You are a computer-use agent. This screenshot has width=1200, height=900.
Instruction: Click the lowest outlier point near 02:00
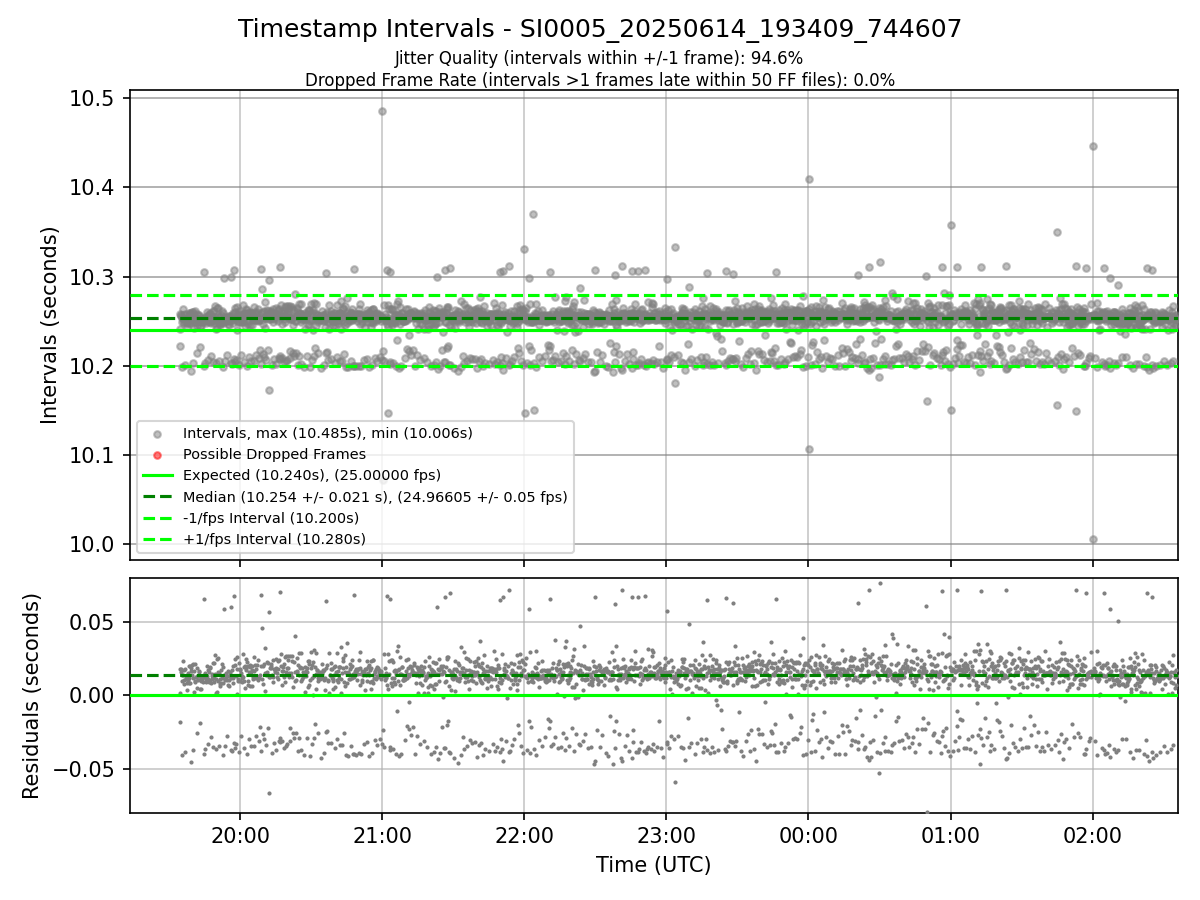(x=1093, y=539)
